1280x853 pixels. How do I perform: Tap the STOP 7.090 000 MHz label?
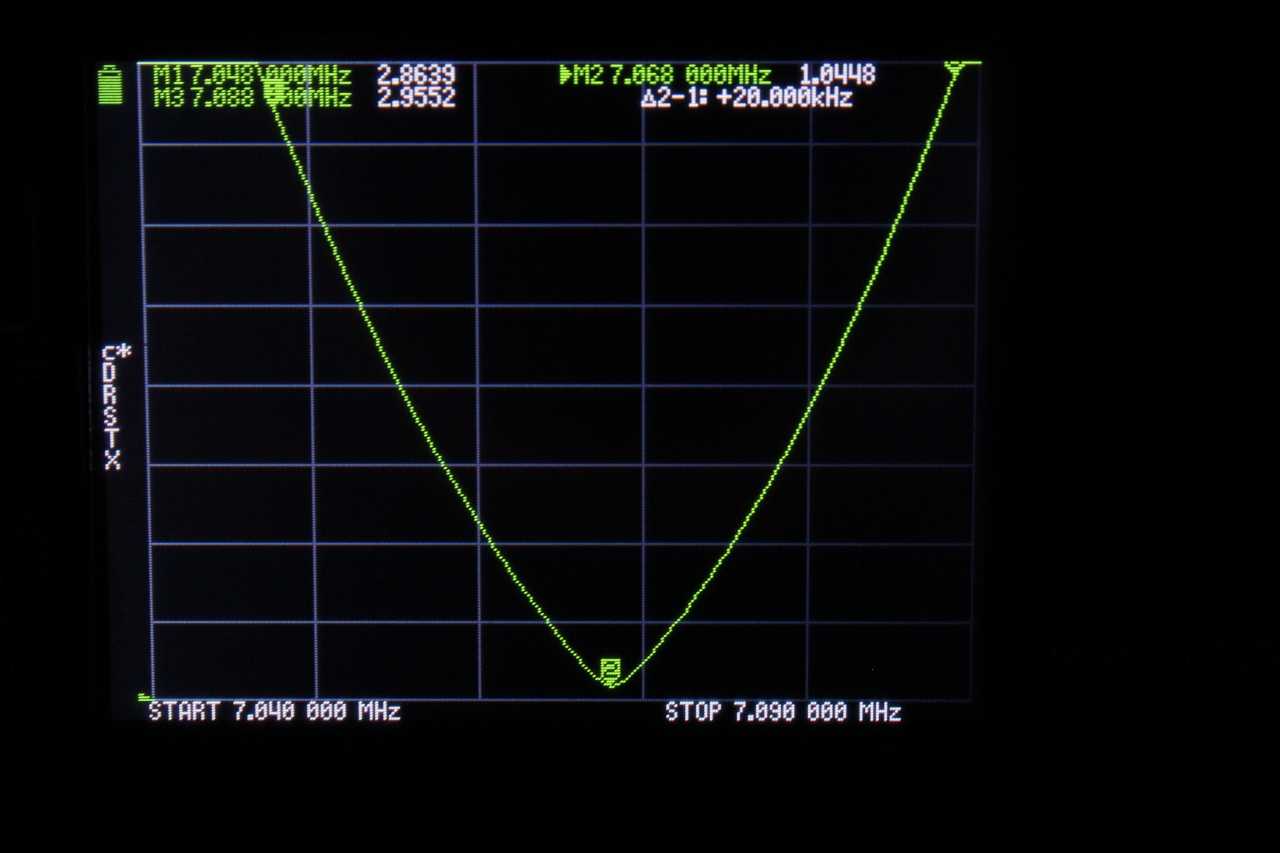point(783,712)
